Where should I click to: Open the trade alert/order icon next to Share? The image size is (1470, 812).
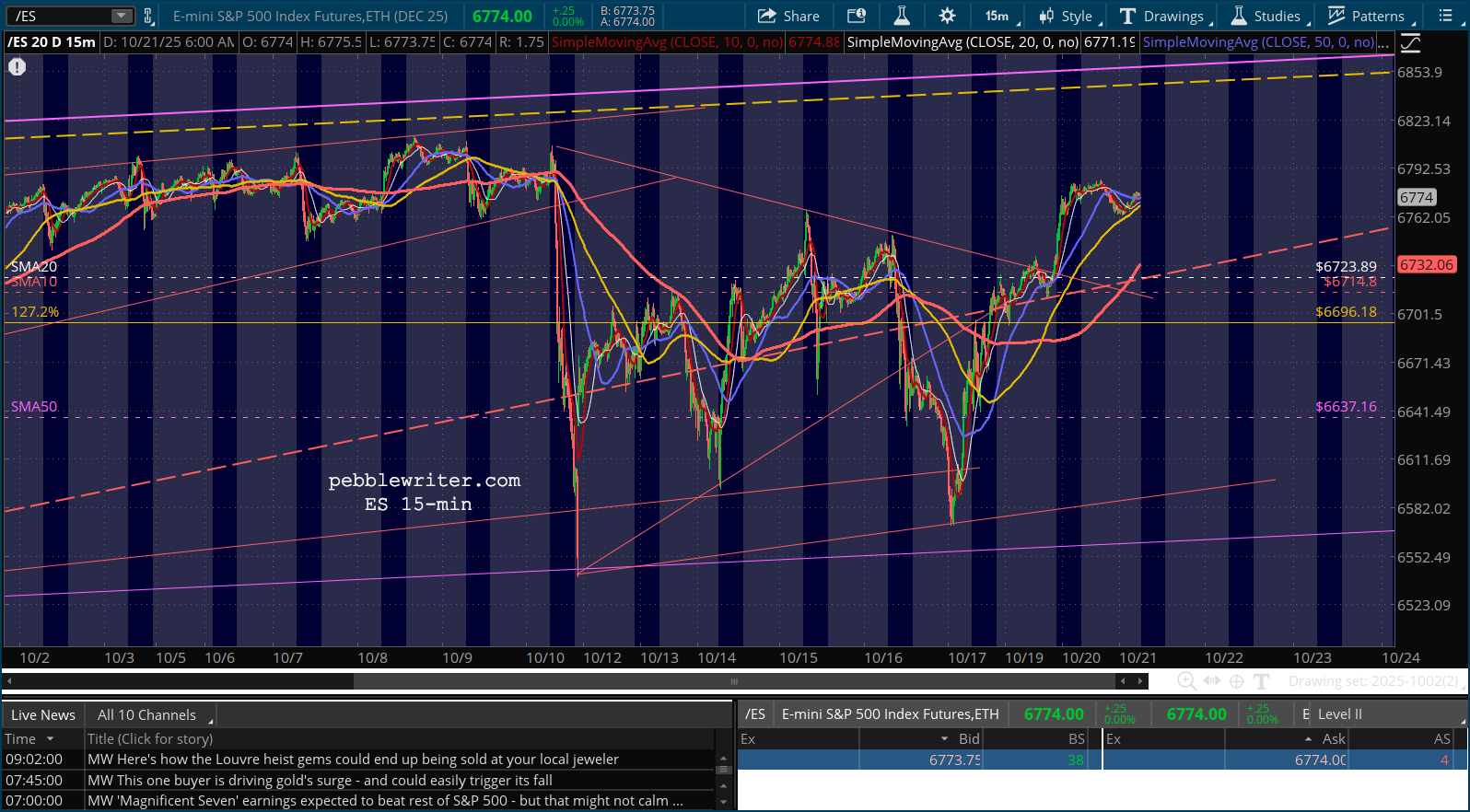click(857, 16)
